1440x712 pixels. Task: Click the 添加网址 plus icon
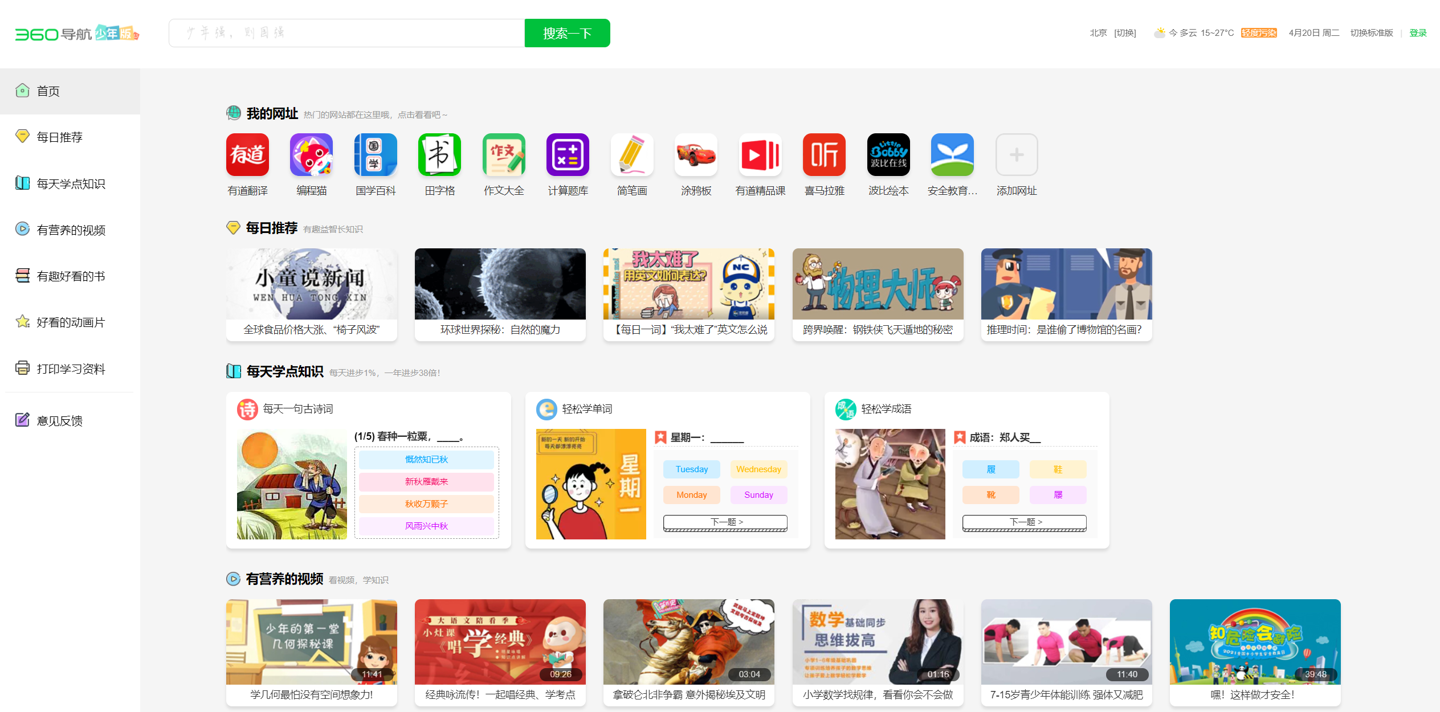pyautogui.click(x=1016, y=155)
